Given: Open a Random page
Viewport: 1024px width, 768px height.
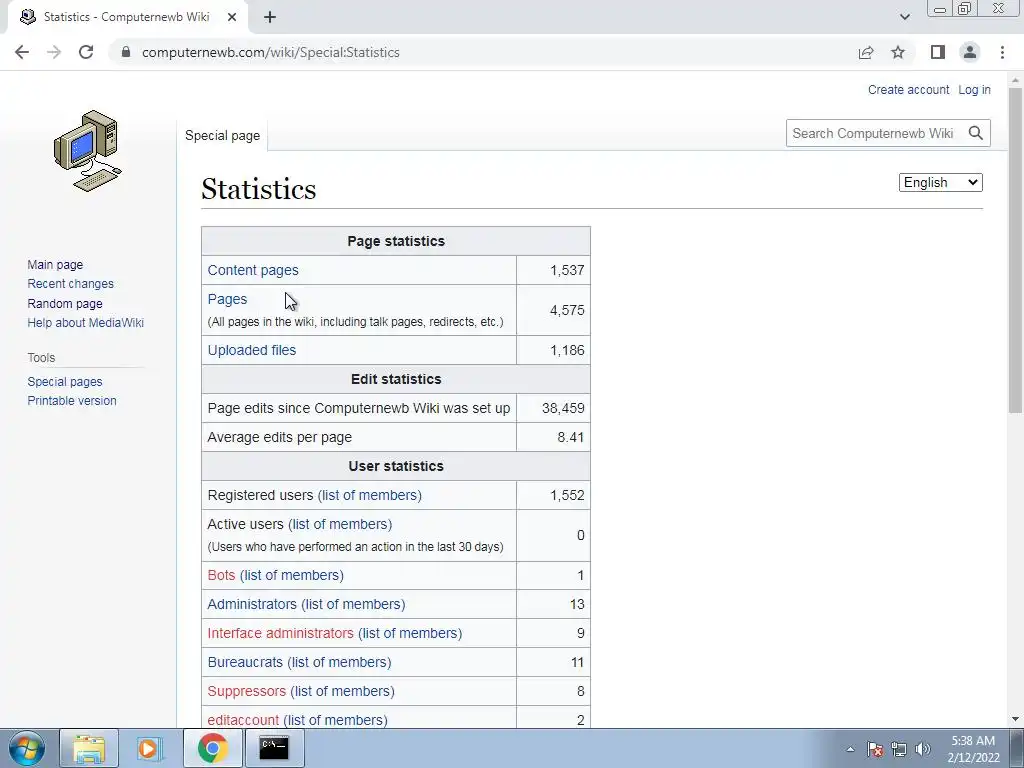Looking at the screenshot, I should point(65,303).
